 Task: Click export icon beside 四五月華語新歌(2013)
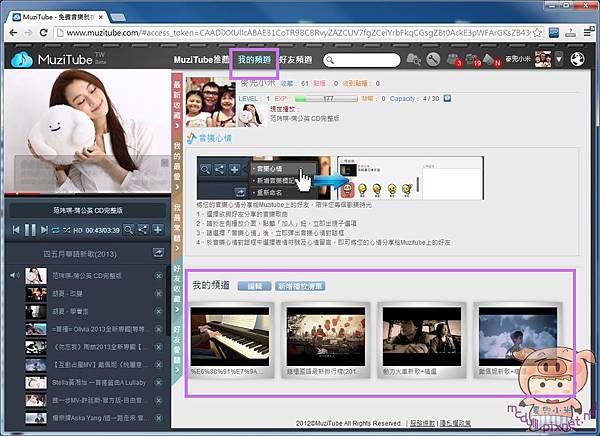pos(158,253)
